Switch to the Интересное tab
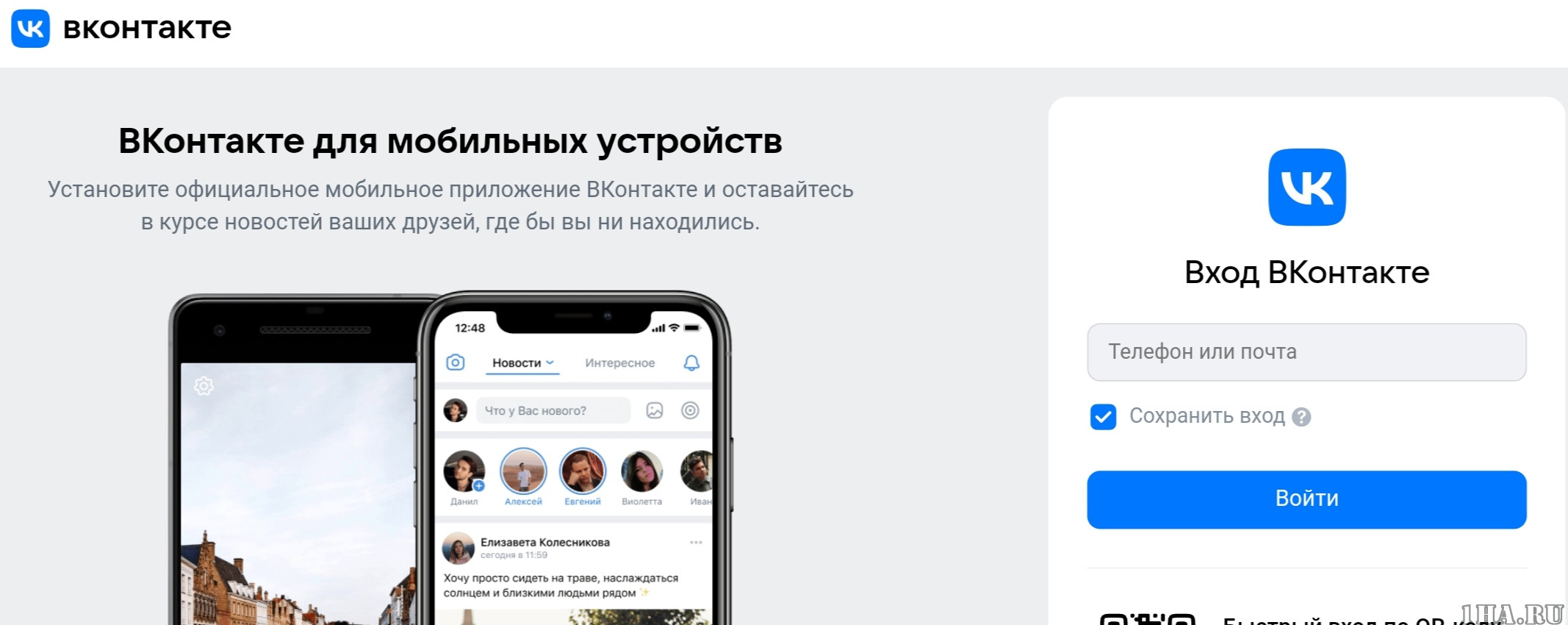1568x625 pixels. coord(619,362)
